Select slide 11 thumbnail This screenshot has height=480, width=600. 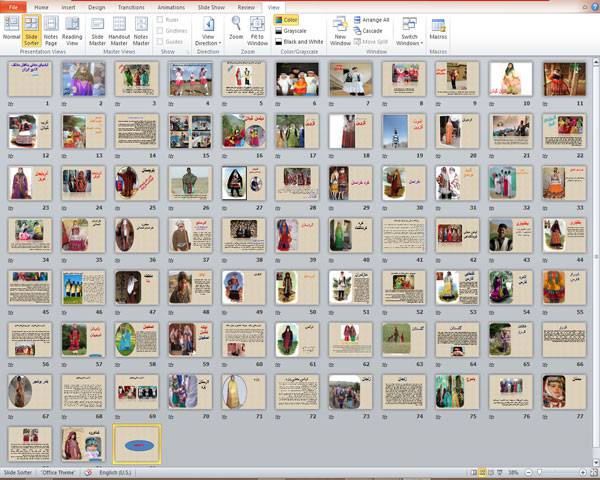(x=564, y=79)
